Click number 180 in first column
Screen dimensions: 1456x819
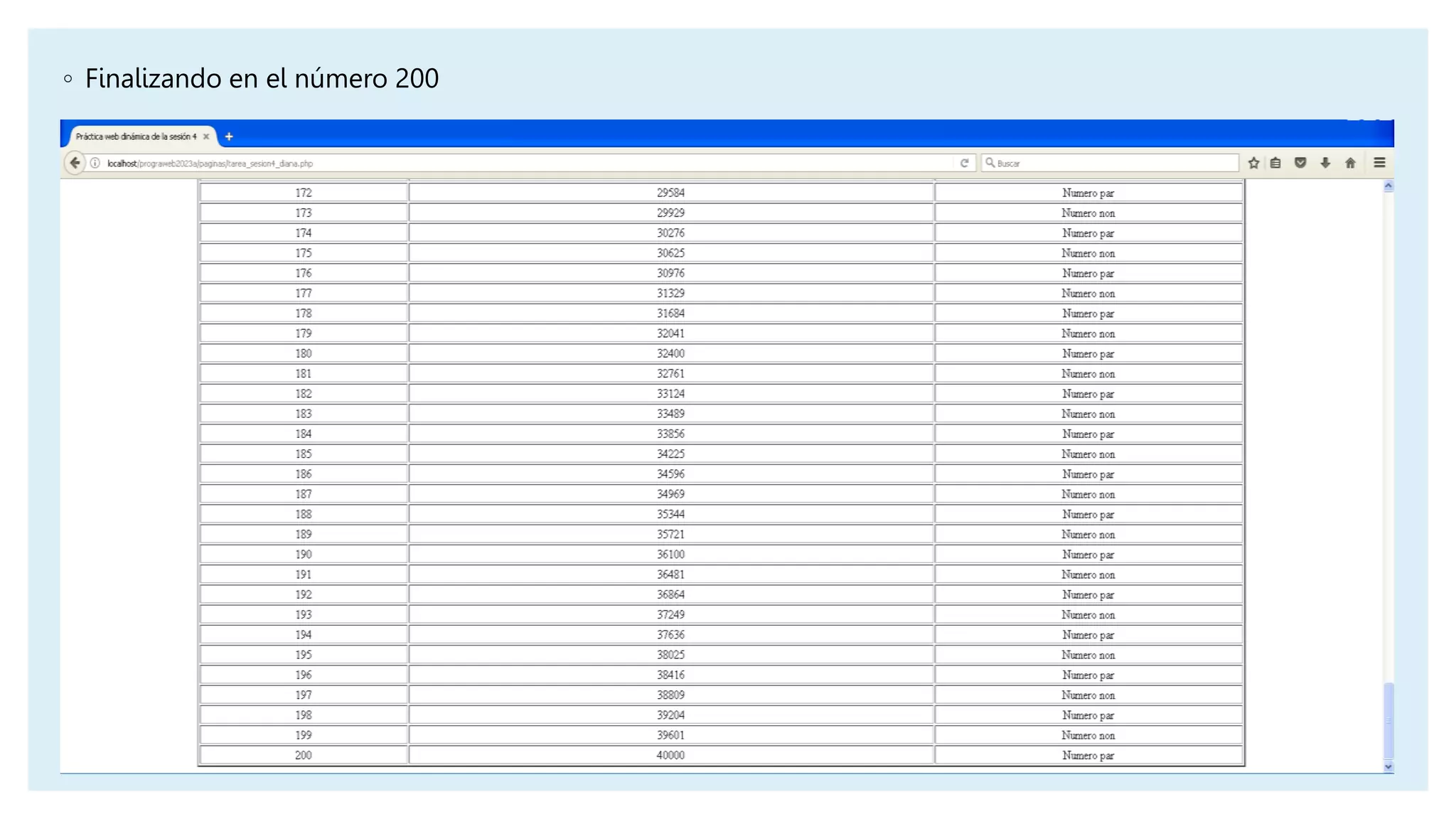pyautogui.click(x=304, y=353)
